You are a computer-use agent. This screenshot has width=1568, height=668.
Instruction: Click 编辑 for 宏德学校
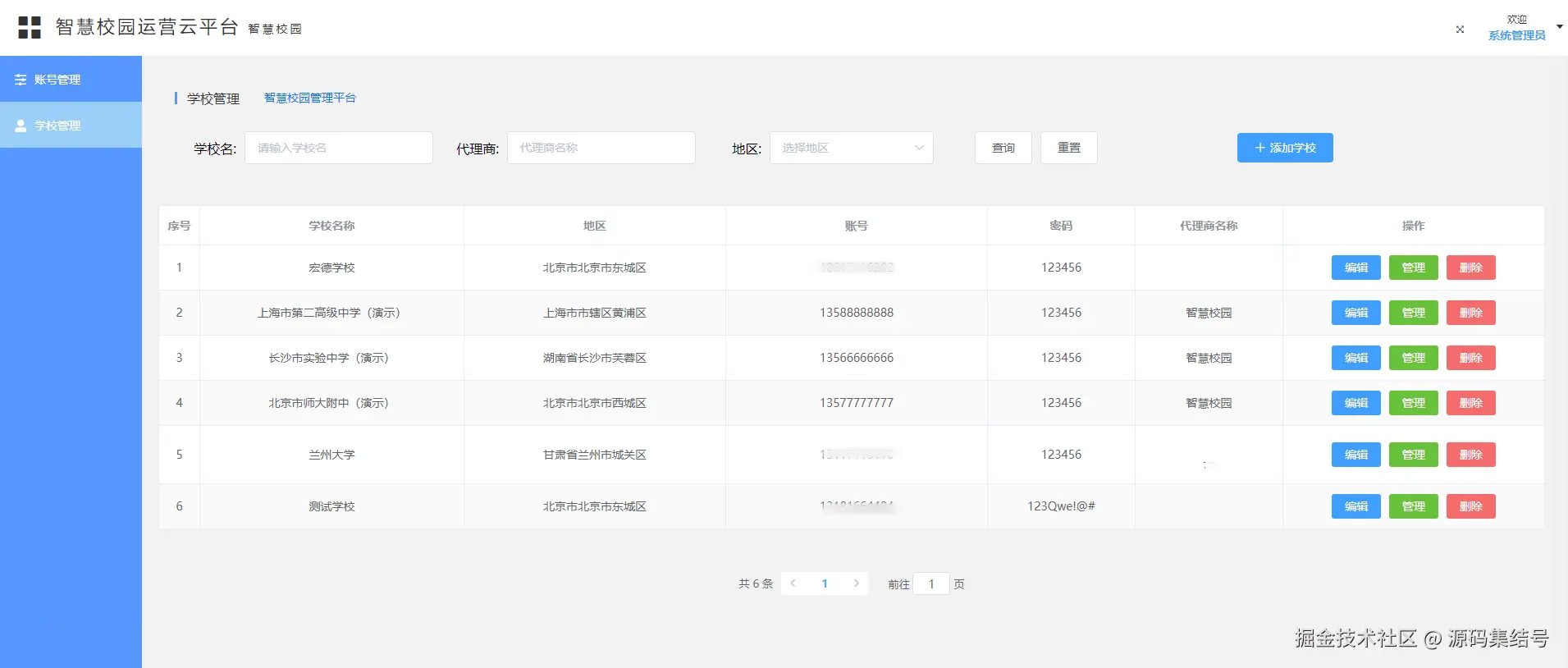coord(1356,268)
